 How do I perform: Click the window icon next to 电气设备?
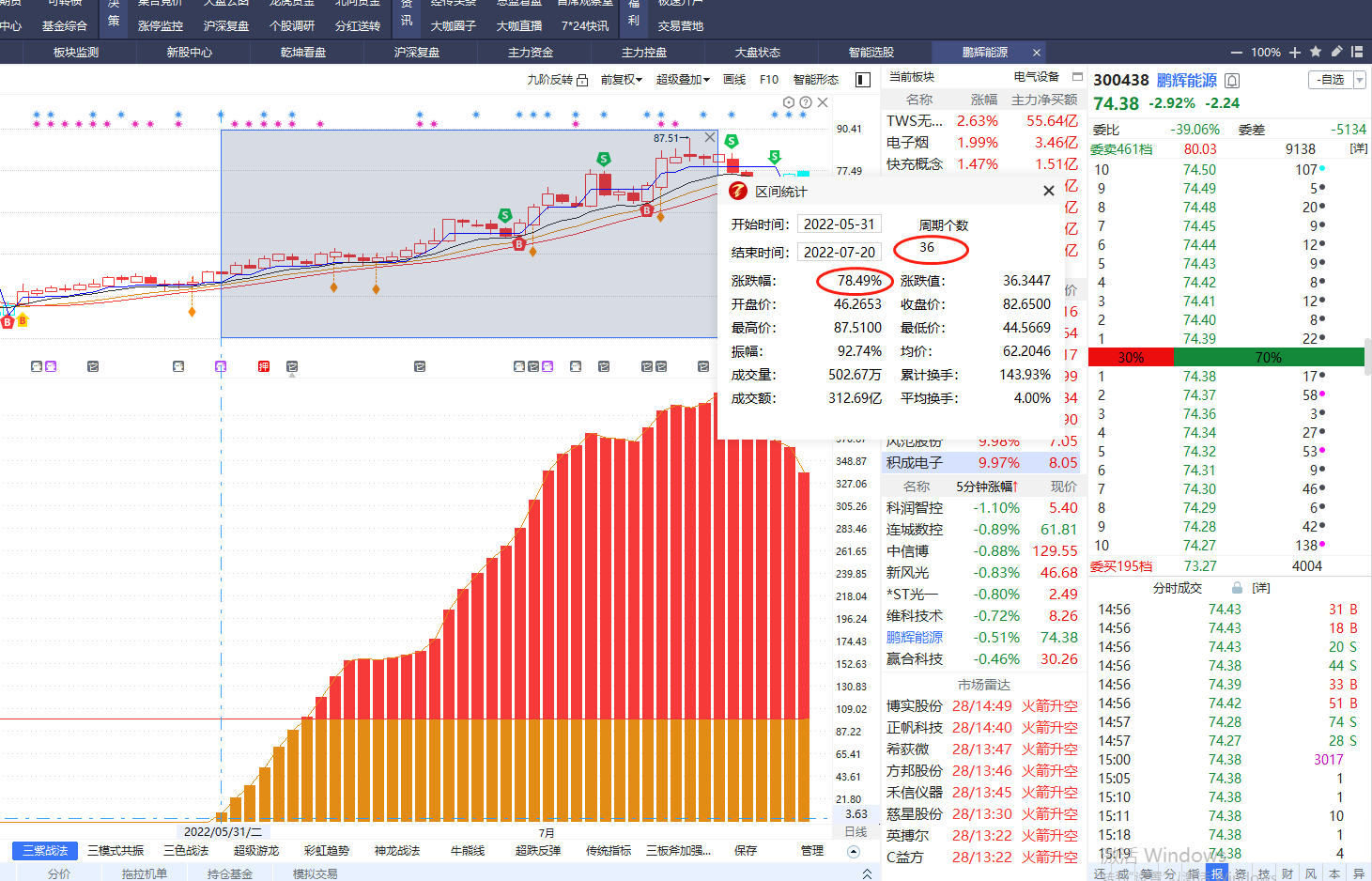(1077, 77)
